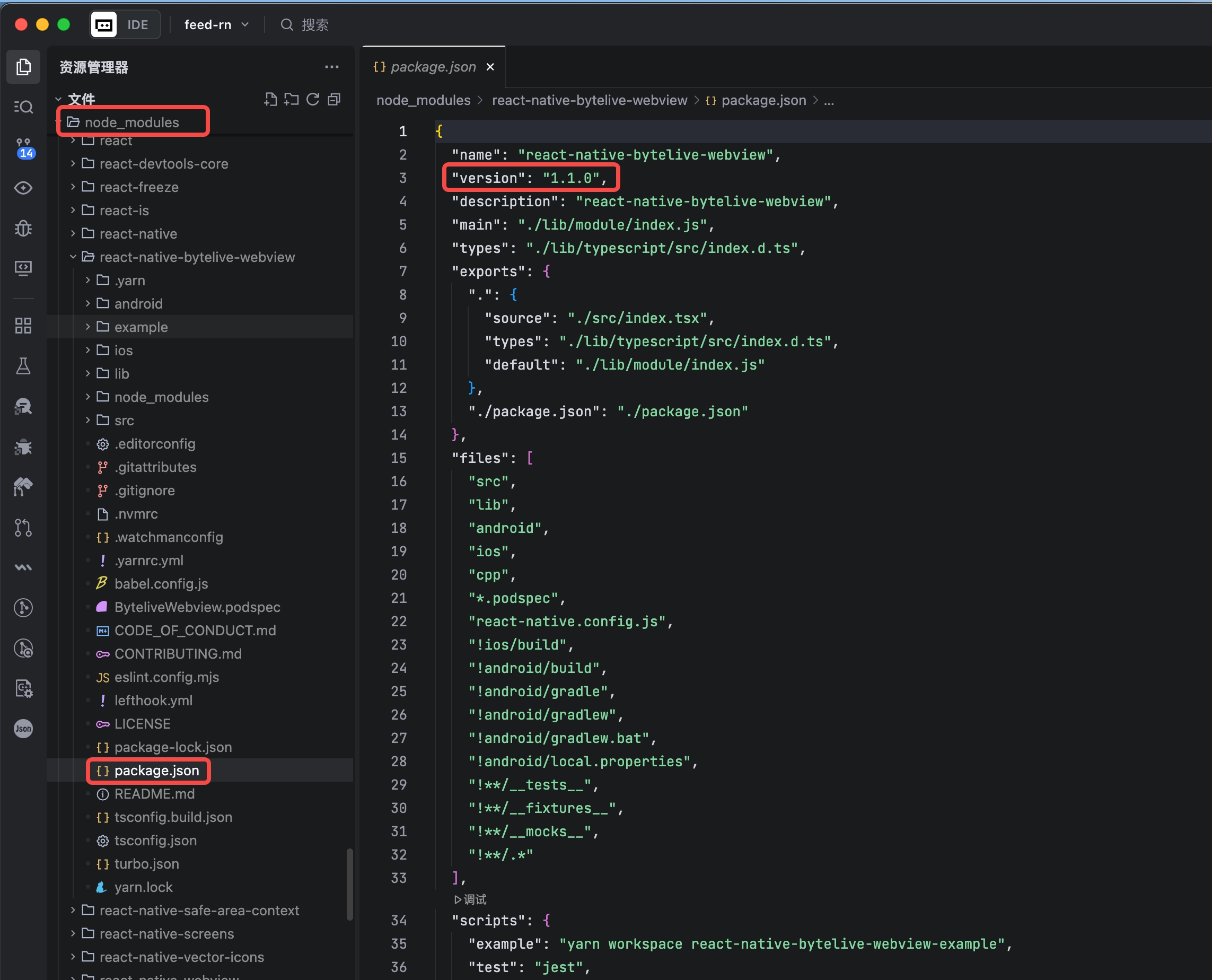This screenshot has height=980, width=1212.
Task: Open the search panel in activity bar
Action: click(x=23, y=107)
